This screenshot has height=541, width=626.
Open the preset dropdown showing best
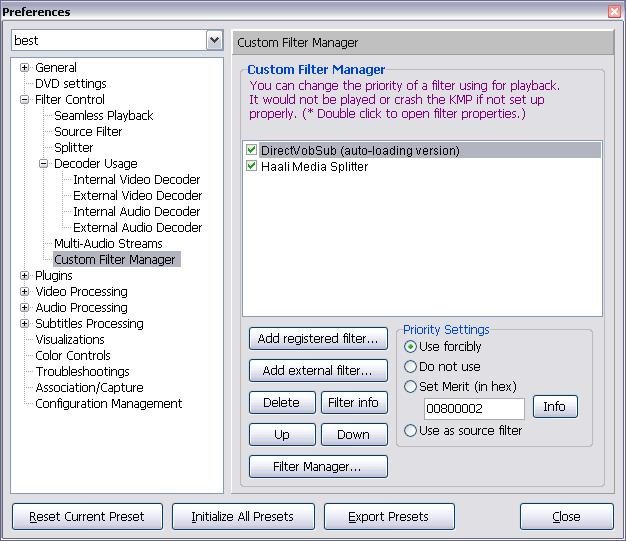(214, 40)
